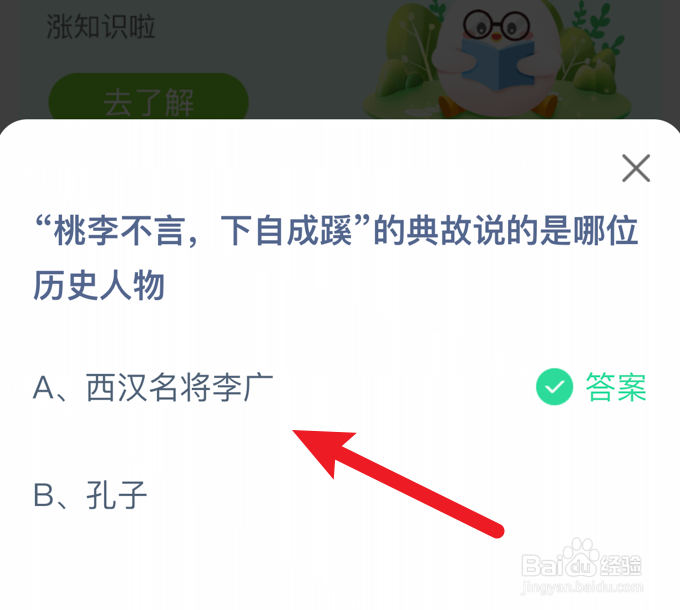Click the 涨知识啦 heading text

101,26
